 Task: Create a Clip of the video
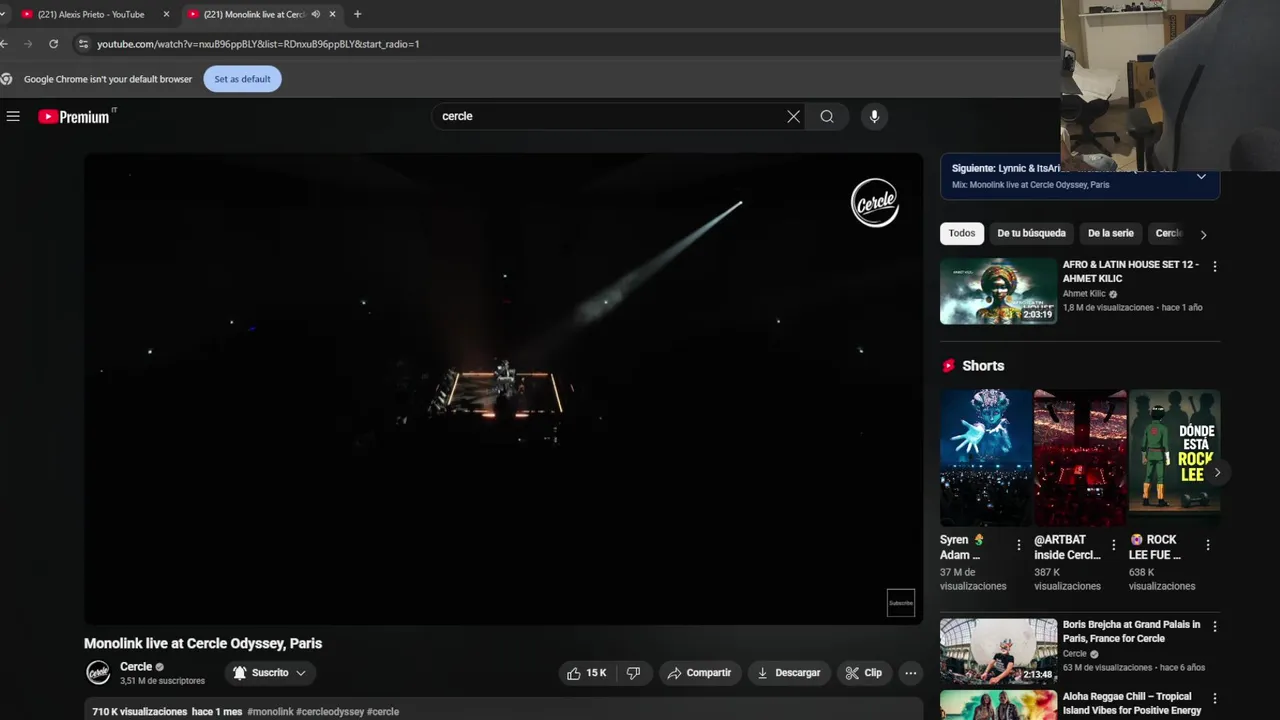click(864, 673)
